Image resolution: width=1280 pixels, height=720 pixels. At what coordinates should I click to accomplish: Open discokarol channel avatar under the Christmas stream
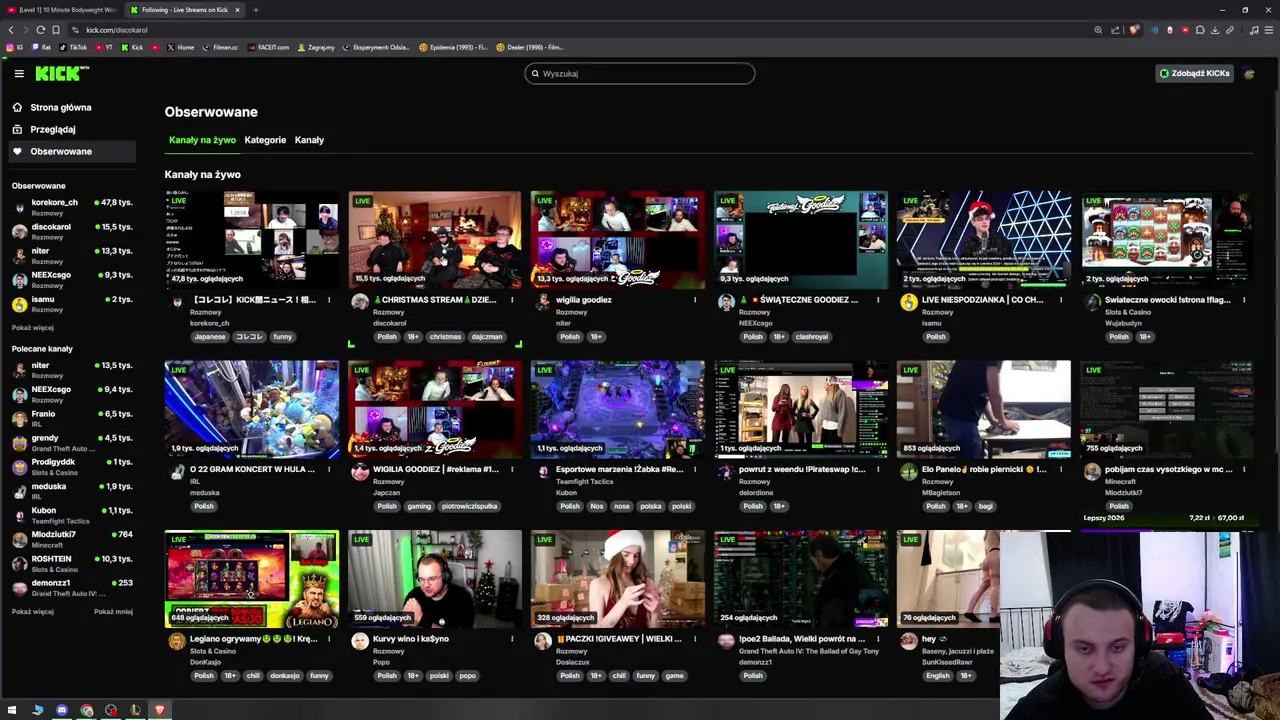coord(360,301)
